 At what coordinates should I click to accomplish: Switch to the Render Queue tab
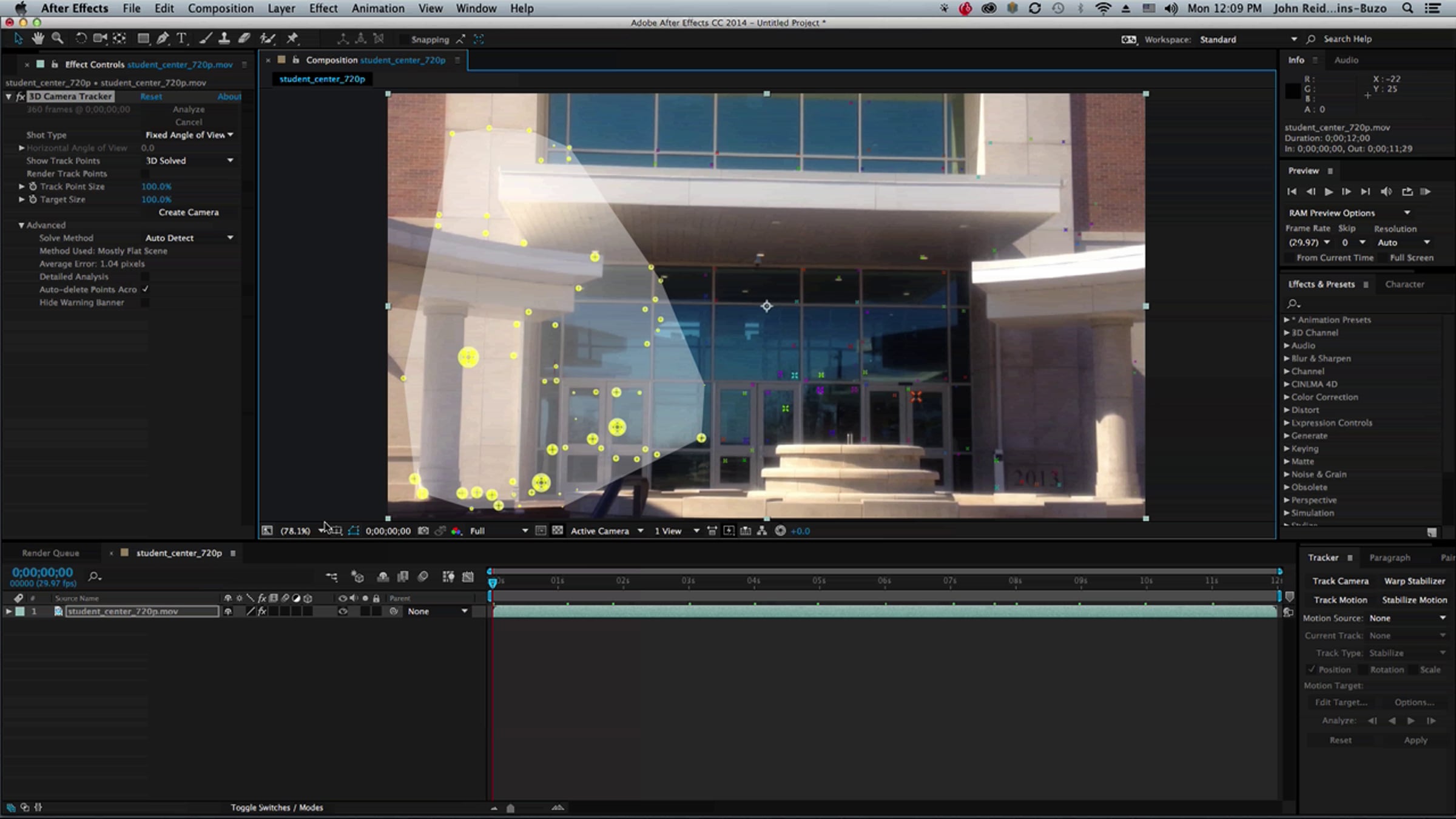click(x=50, y=553)
